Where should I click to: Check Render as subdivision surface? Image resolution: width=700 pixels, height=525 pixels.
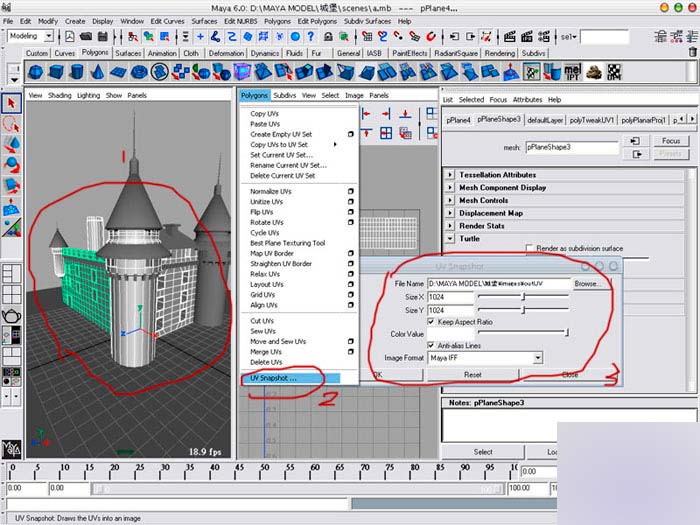pyautogui.click(x=529, y=248)
